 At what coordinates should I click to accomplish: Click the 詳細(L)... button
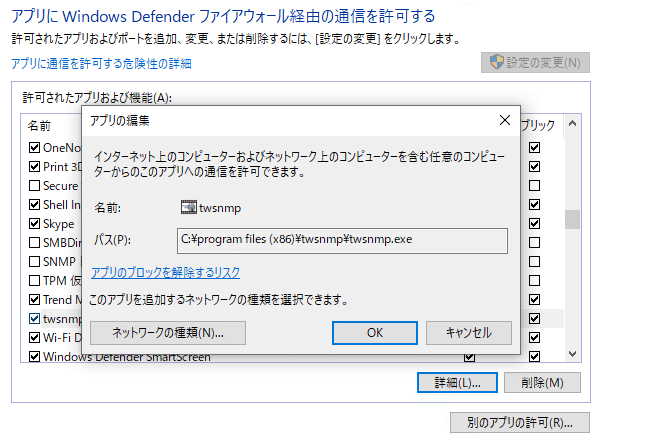pos(457,382)
